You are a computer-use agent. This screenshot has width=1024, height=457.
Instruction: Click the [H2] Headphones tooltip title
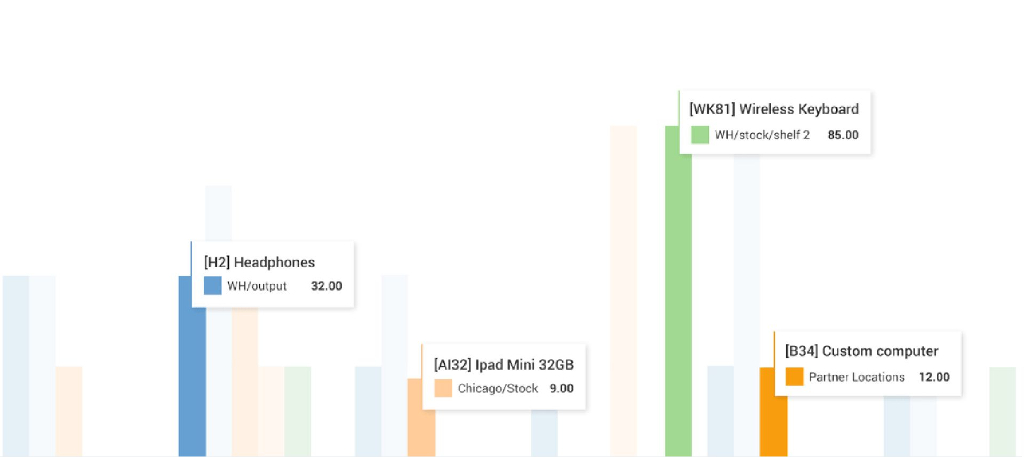pyautogui.click(x=259, y=262)
